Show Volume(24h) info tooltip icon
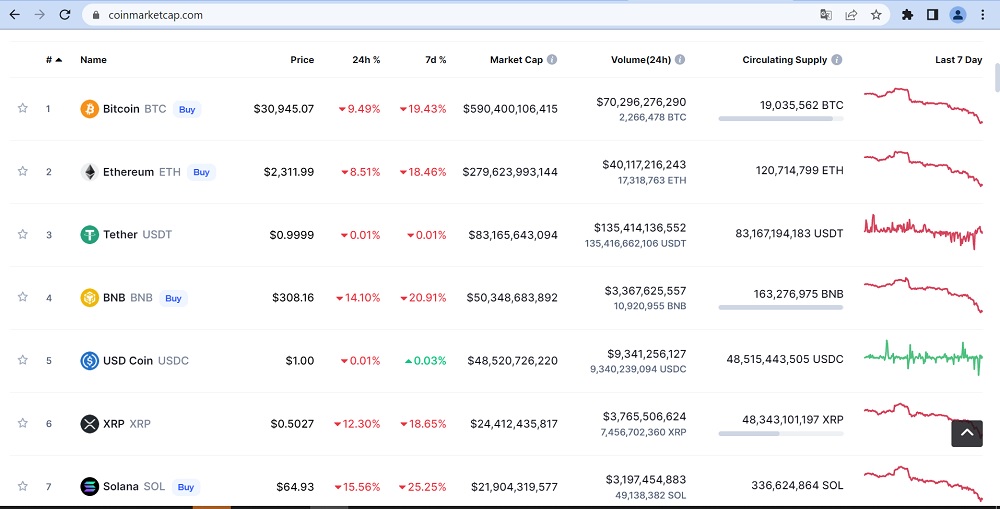The width and height of the screenshot is (1000, 509). tap(680, 59)
